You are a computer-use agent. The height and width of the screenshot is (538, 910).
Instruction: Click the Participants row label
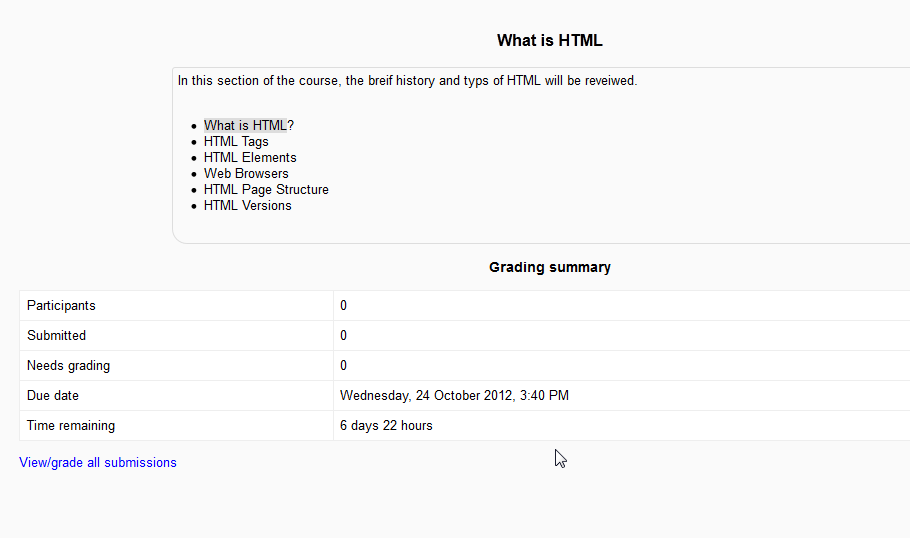point(61,306)
